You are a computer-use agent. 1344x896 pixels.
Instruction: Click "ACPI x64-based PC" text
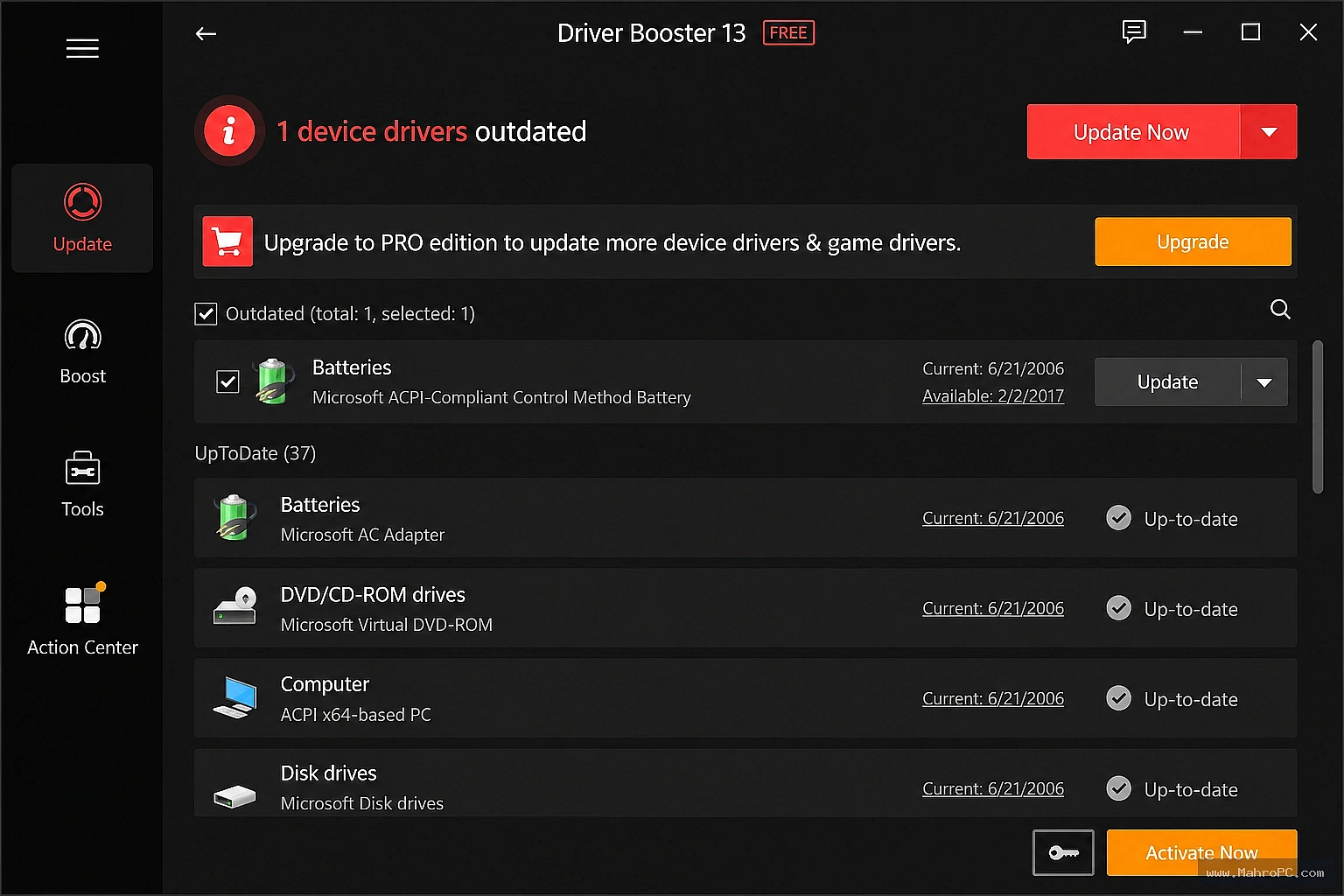pos(356,715)
